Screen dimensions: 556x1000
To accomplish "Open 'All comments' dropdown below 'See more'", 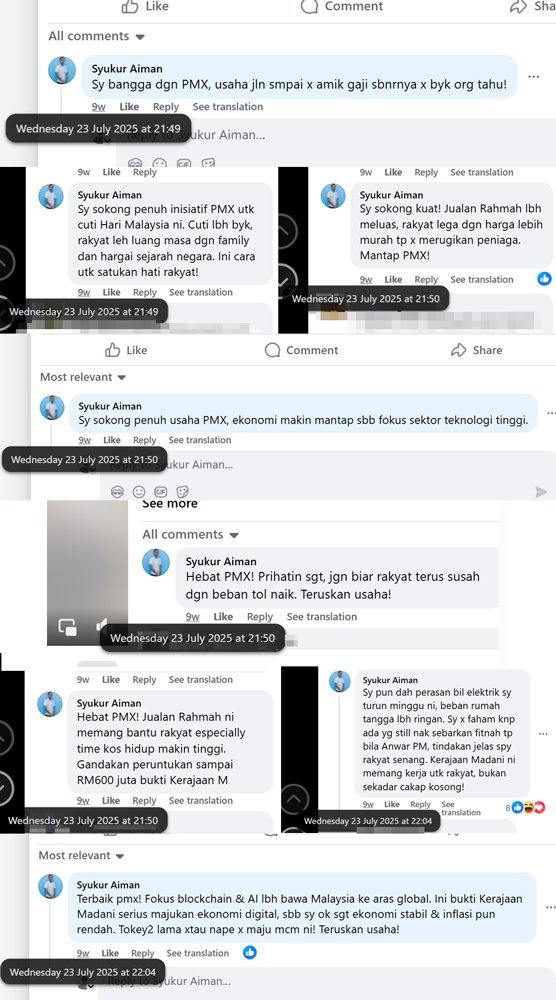I will pyautogui.click(x=191, y=534).
